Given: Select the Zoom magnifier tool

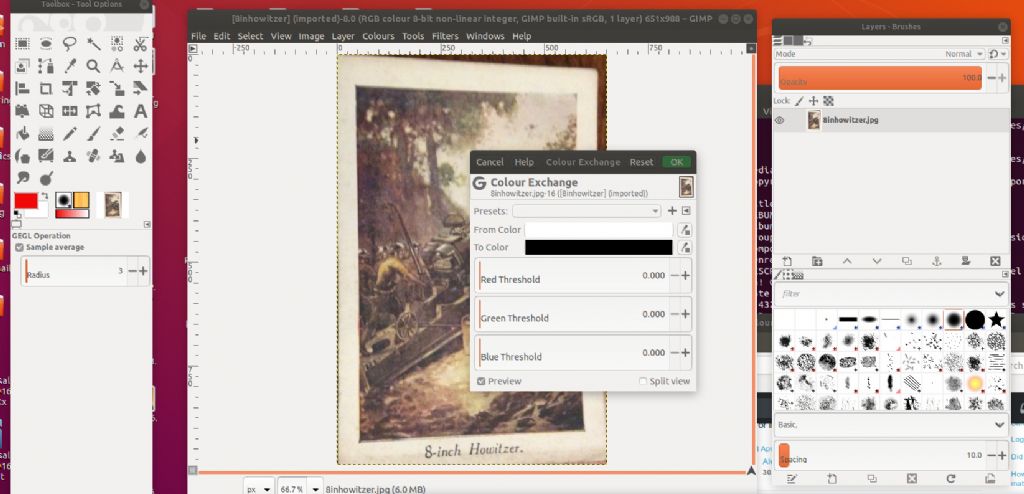Looking at the screenshot, I should point(93,66).
